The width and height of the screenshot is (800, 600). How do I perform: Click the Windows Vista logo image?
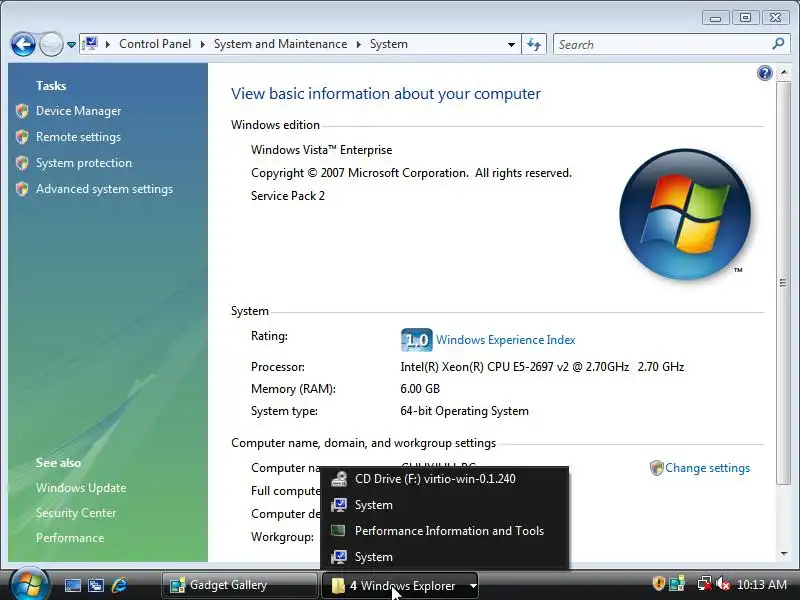685,214
